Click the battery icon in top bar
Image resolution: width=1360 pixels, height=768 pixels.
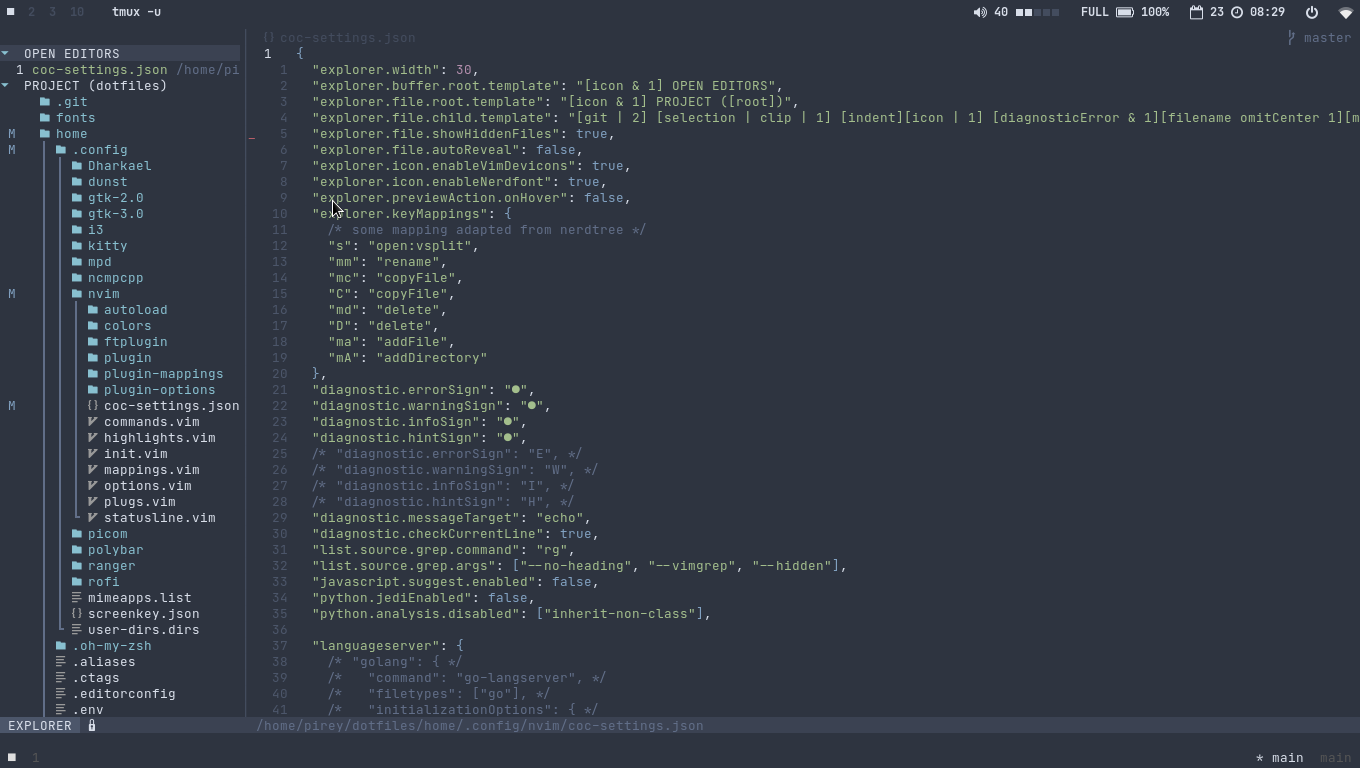pyautogui.click(x=1125, y=12)
